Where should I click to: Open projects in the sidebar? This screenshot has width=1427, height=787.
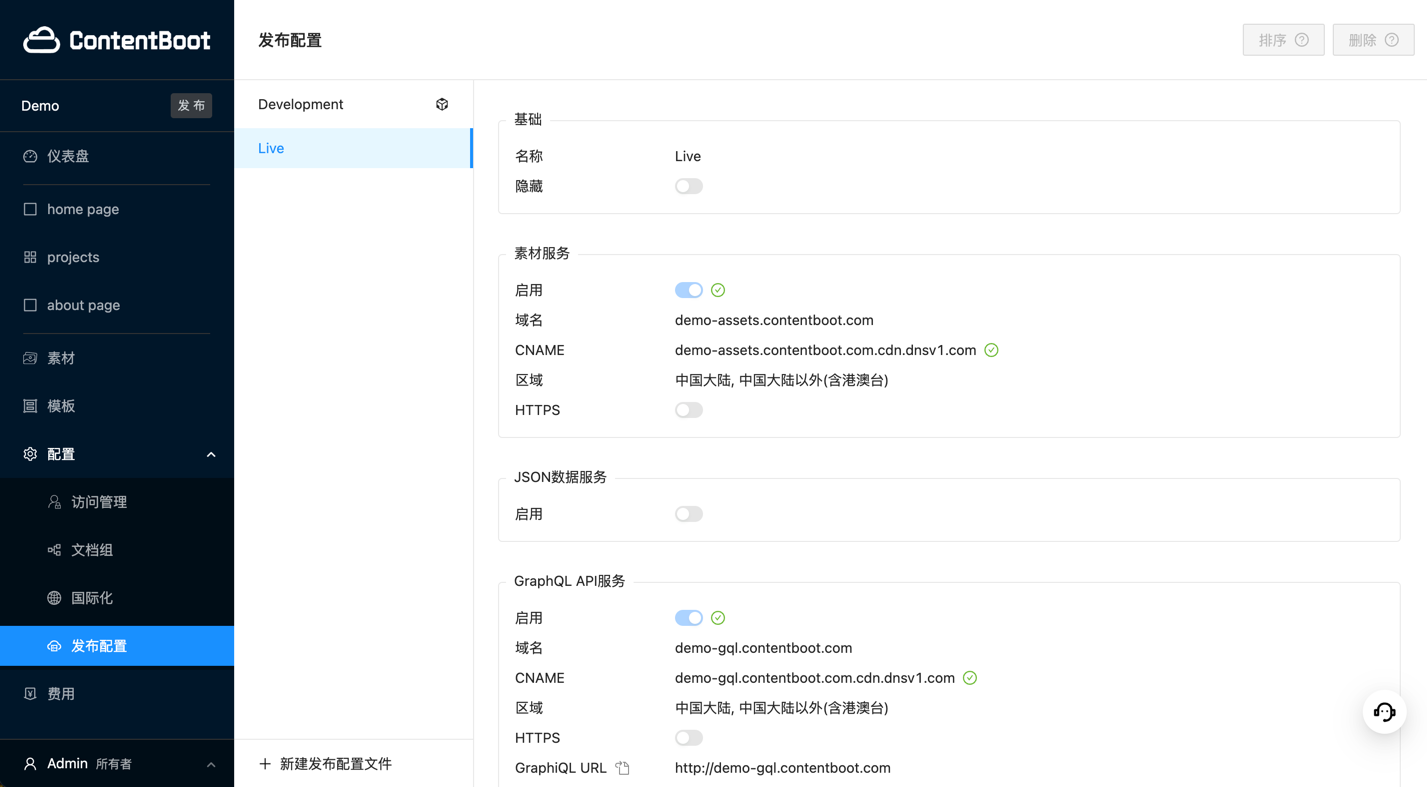coord(117,257)
